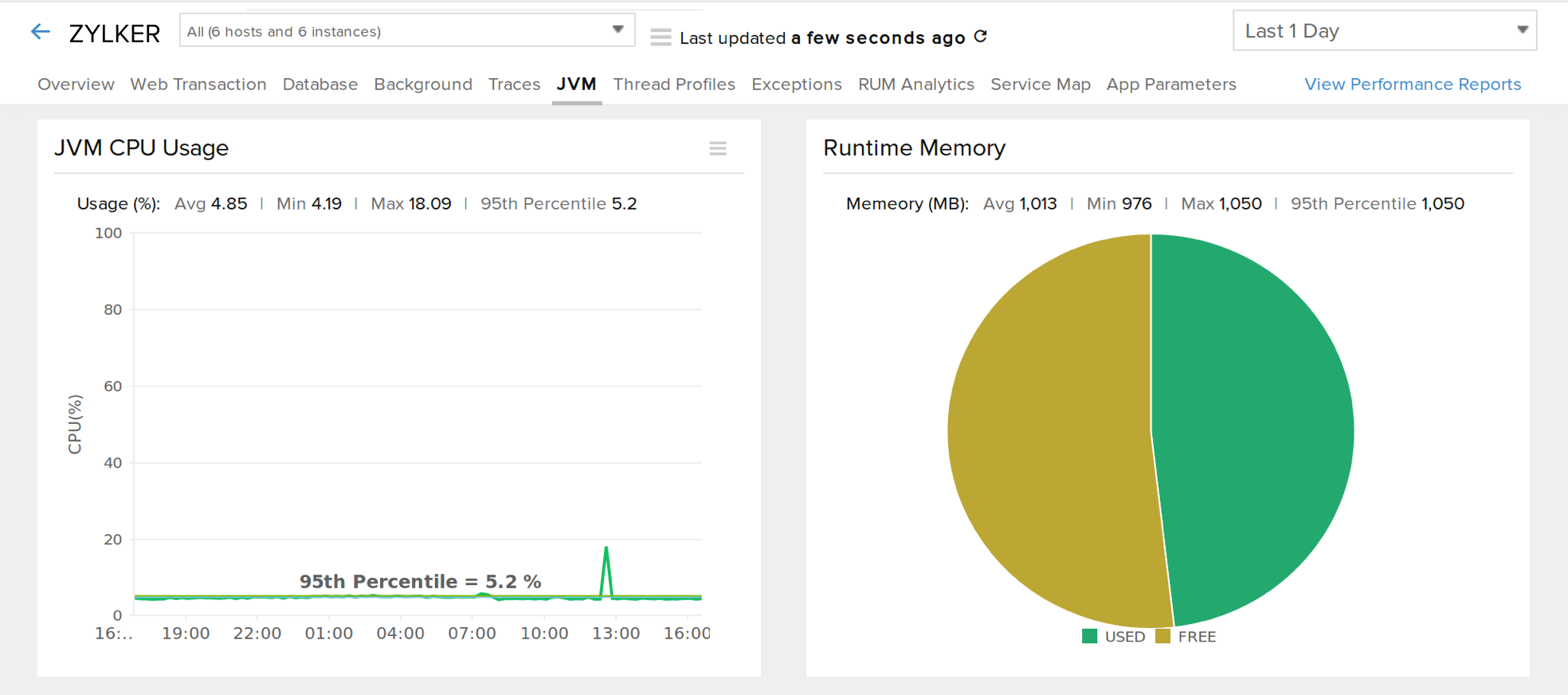Click the Runtime Memory panel title

click(915, 148)
